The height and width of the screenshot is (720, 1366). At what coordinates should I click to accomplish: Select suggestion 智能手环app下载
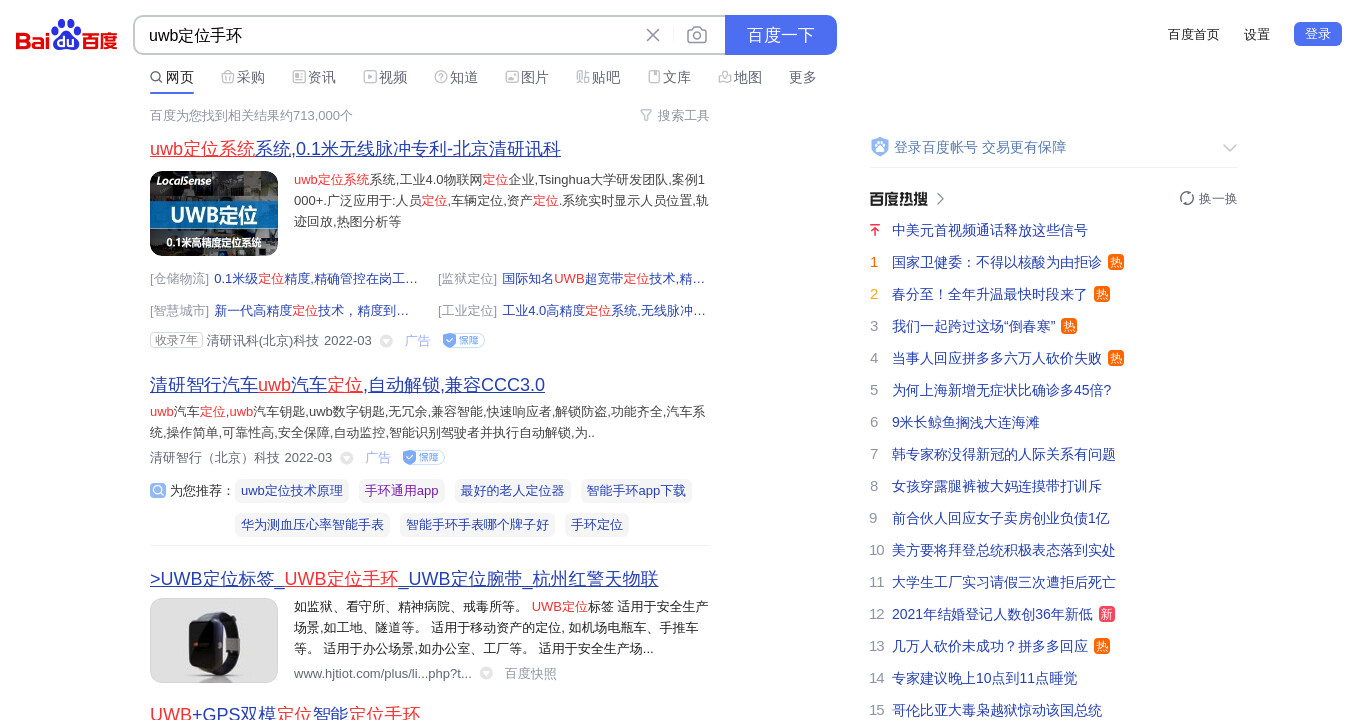636,491
